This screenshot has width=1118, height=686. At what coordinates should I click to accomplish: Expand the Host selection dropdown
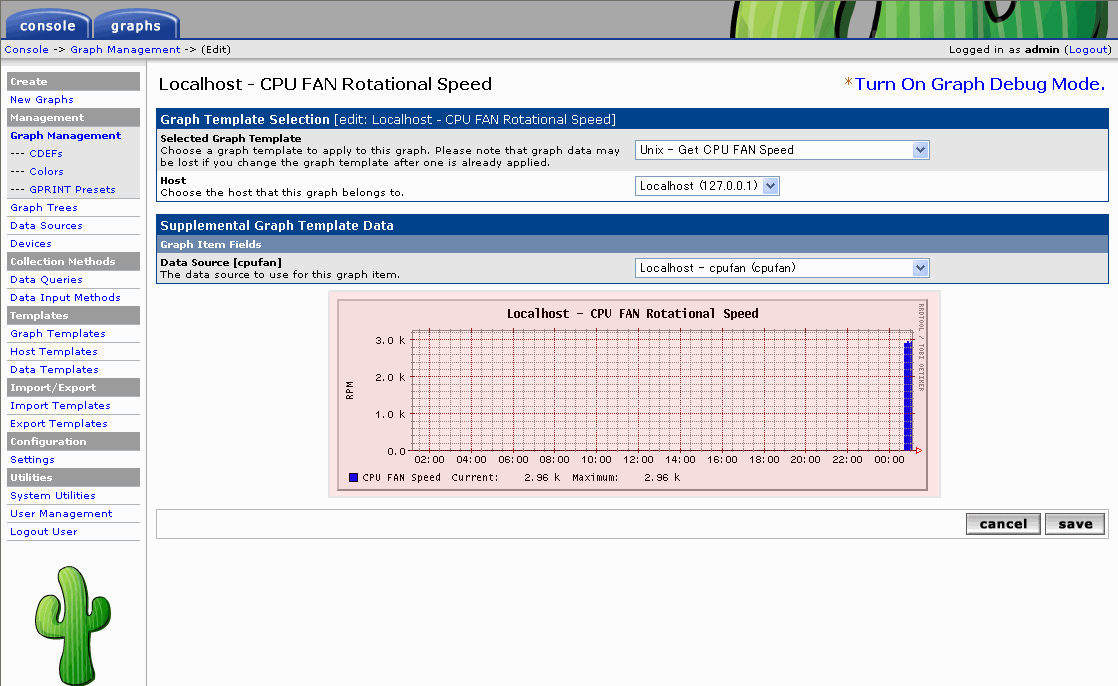click(707, 186)
